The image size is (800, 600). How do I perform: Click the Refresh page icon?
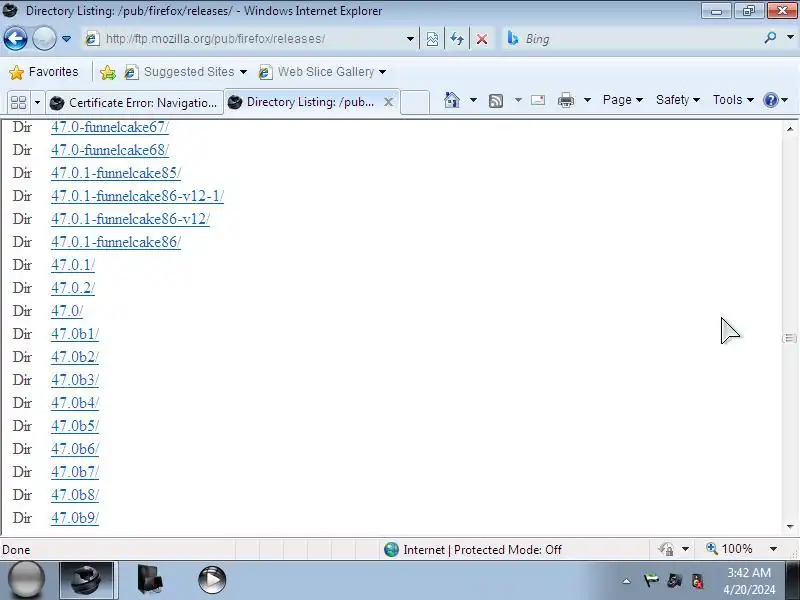(x=457, y=39)
